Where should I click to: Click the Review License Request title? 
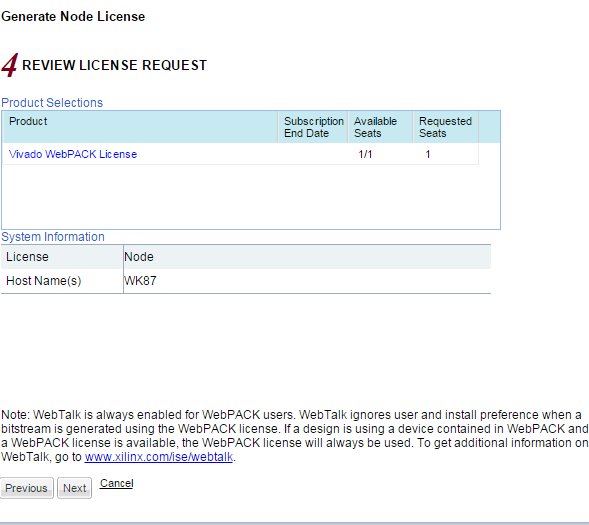tap(114, 65)
